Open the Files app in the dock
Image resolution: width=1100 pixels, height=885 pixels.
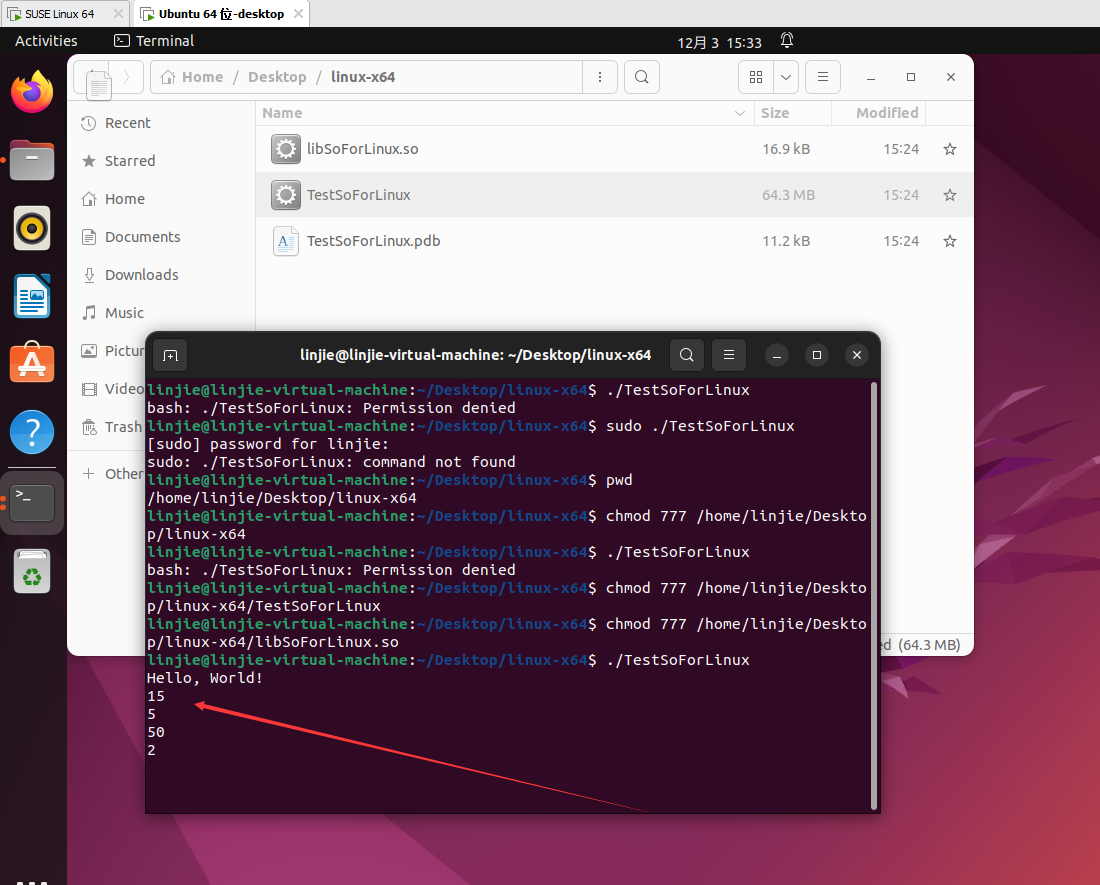pos(32,160)
